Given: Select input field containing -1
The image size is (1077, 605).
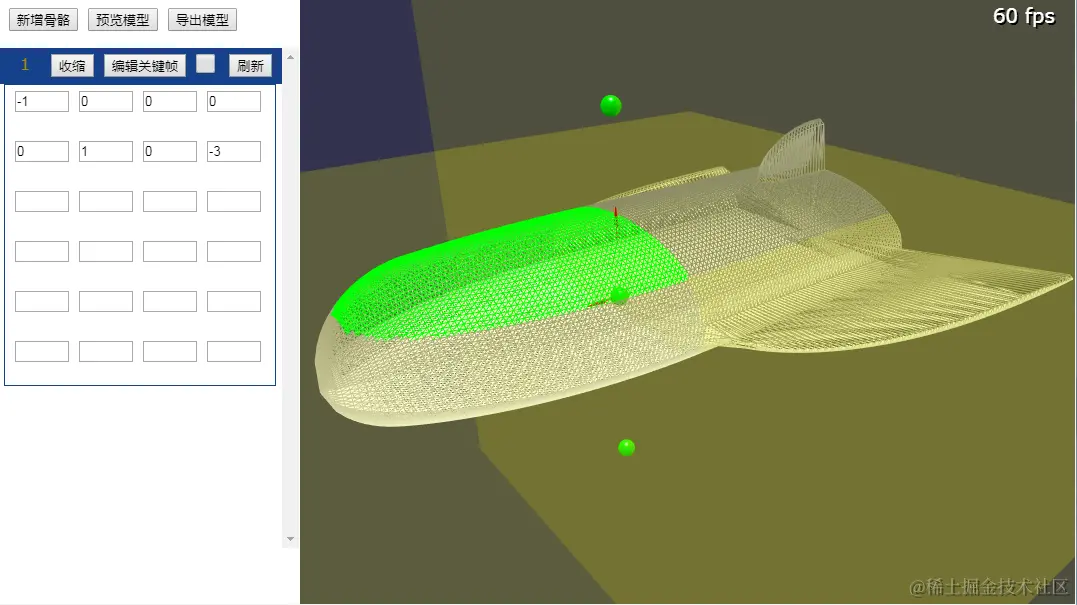Looking at the screenshot, I should [42, 102].
